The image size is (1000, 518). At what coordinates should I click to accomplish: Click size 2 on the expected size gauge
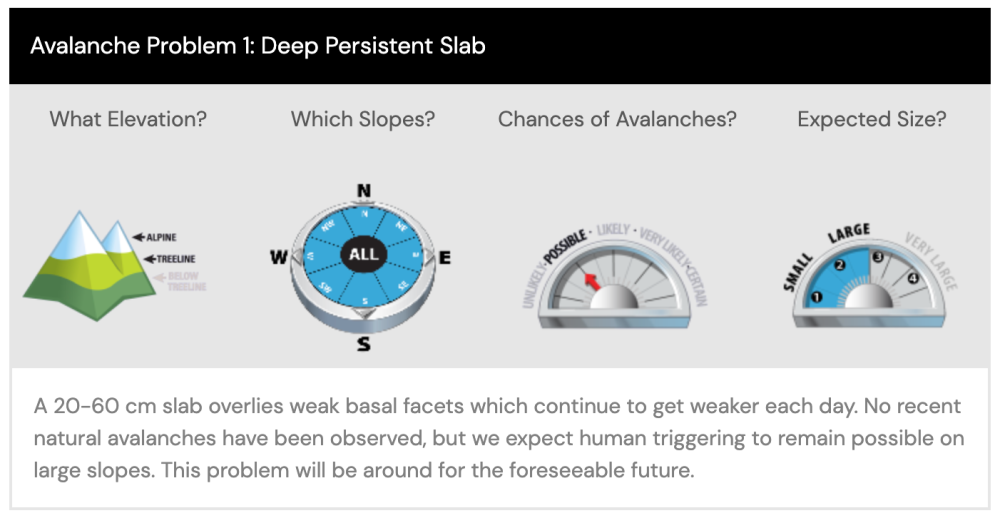click(839, 265)
